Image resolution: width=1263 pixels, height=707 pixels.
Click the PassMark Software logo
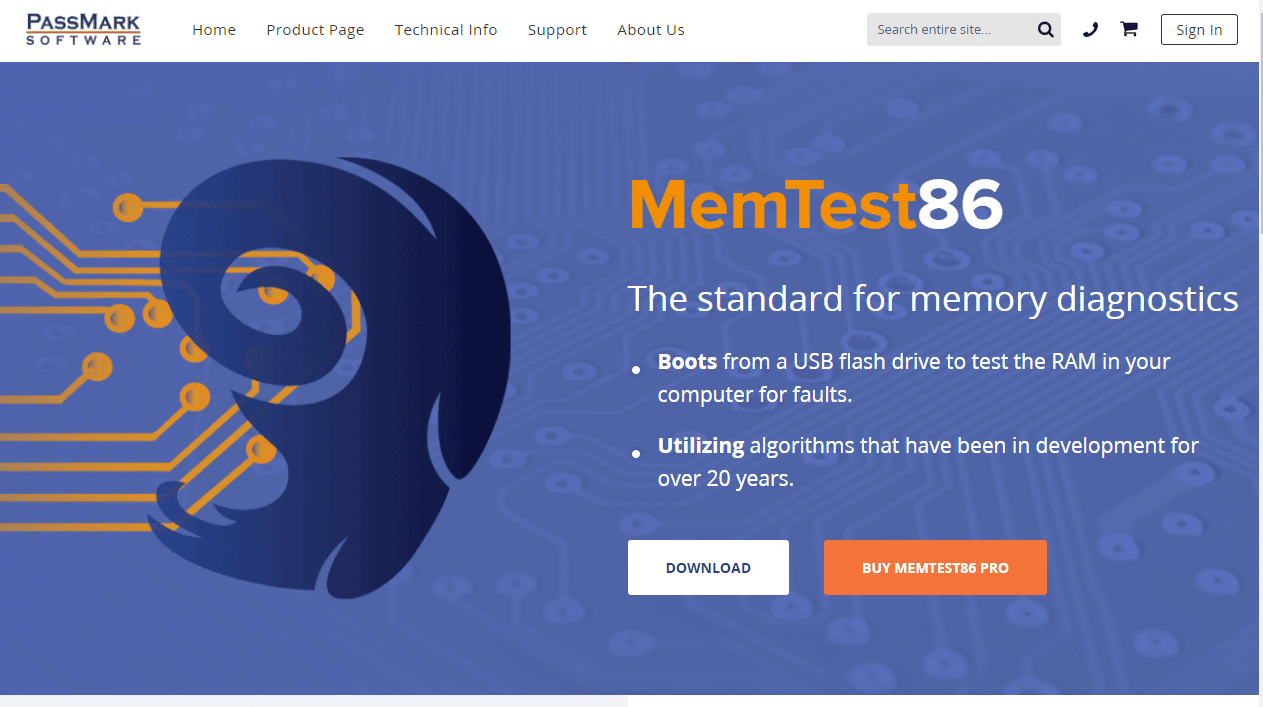84,29
